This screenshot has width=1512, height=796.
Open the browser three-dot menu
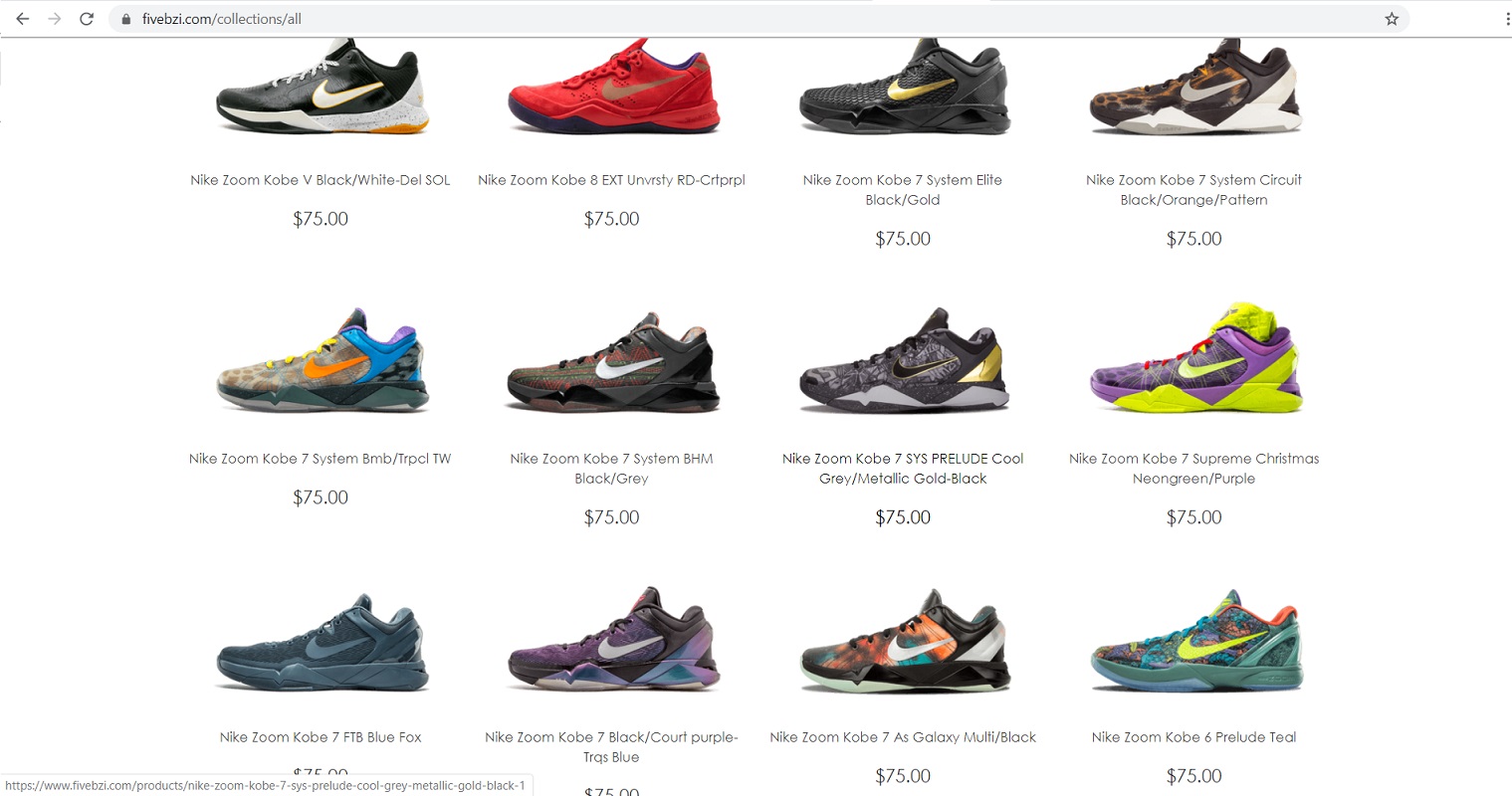tap(1507, 19)
